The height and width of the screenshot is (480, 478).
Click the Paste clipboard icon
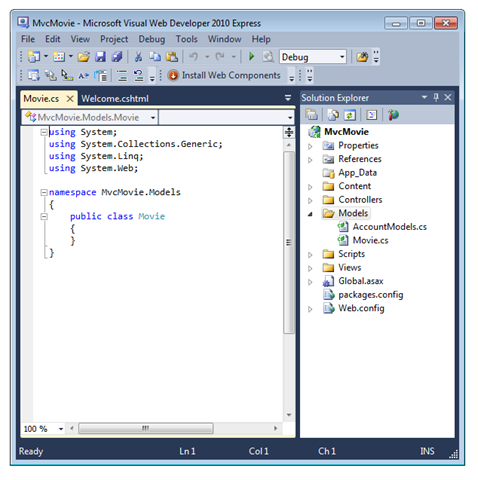point(172,57)
